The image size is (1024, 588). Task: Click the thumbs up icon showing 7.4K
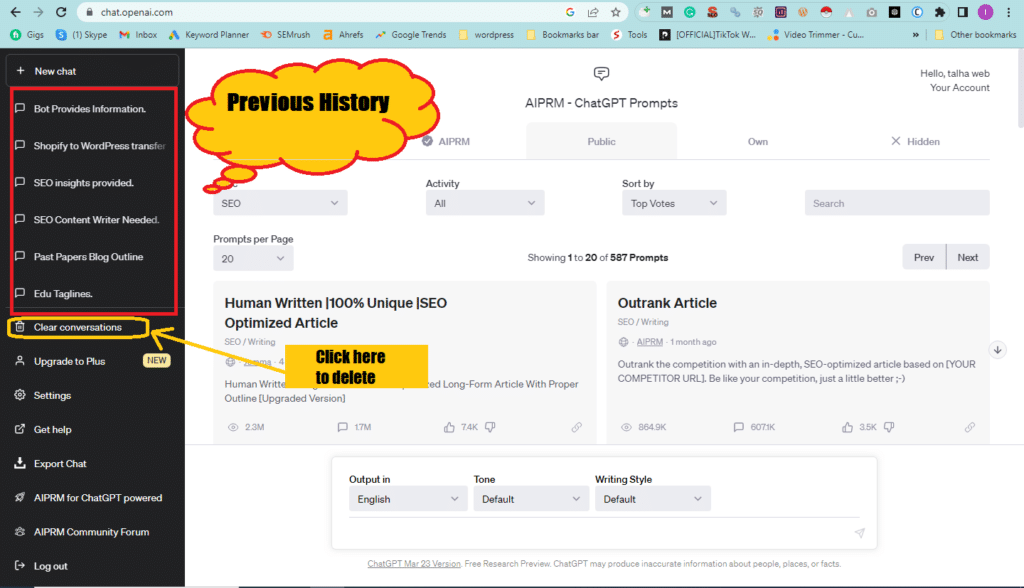pyautogui.click(x=449, y=427)
